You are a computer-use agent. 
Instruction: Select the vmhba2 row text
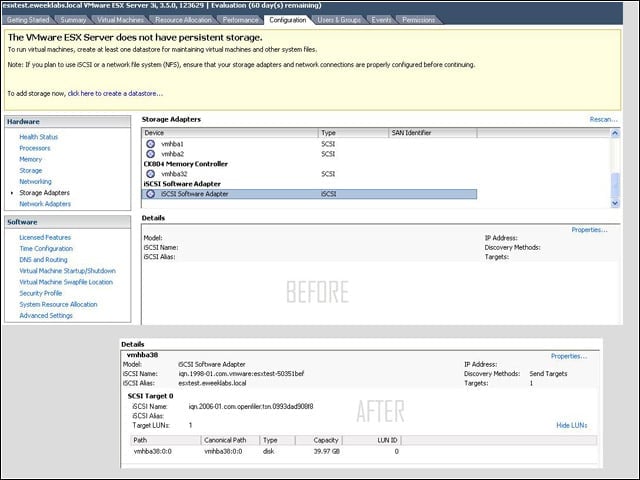tap(172, 154)
